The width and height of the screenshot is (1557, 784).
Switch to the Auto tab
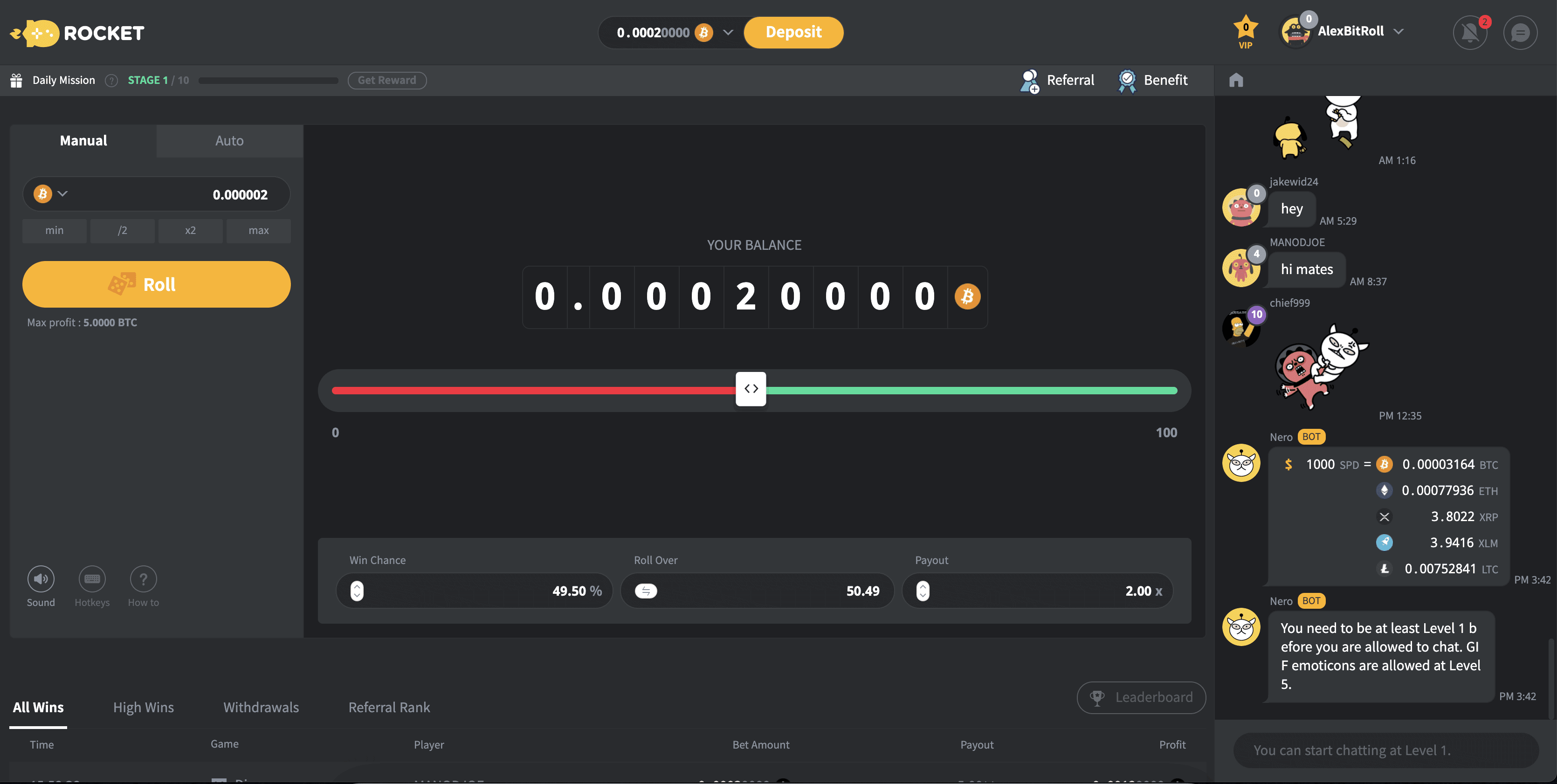tap(230, 141)
